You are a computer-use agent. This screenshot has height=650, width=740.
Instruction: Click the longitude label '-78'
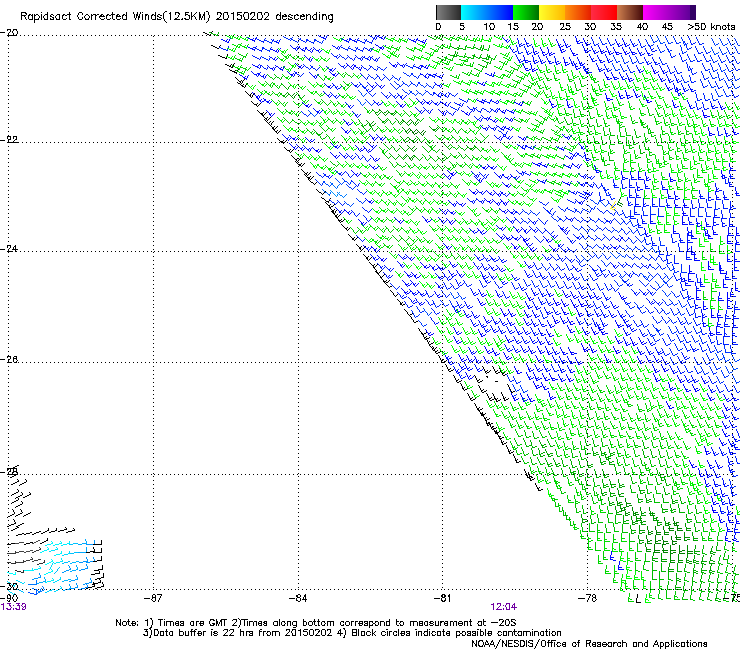tap(587, 598)
